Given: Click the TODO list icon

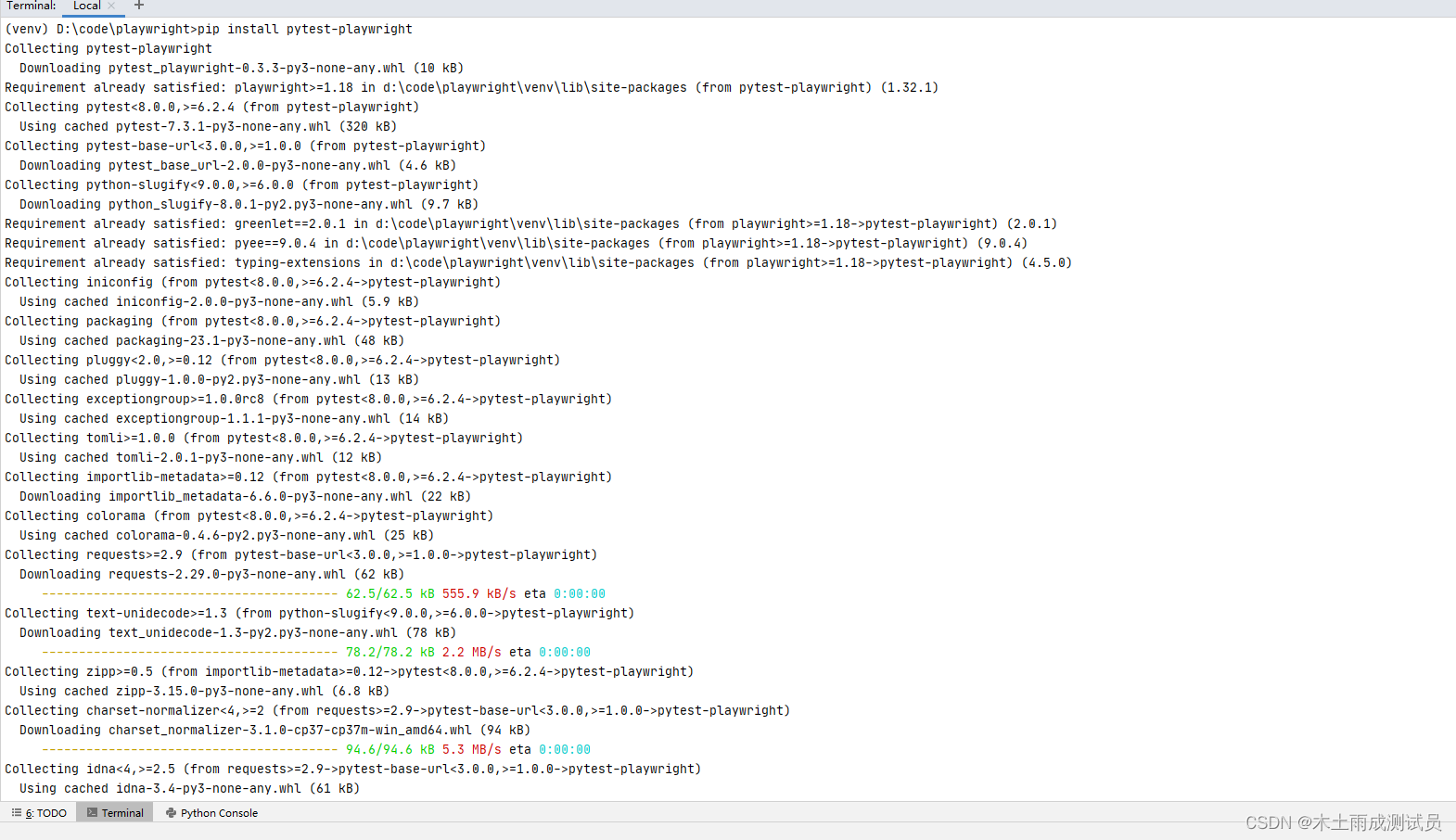Looking at the screenshot, I should point(17,813).
